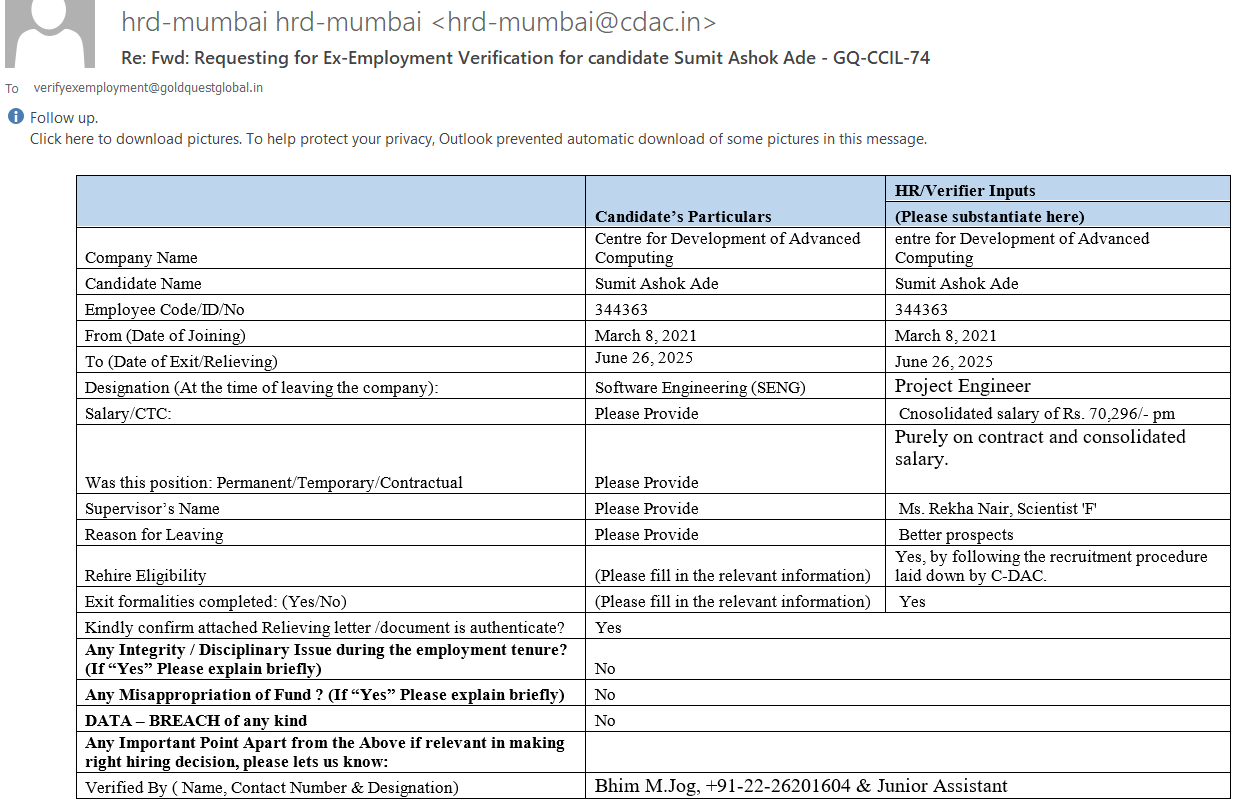Screen dimensions: 1235x807
Task: Click the Salary/CTC: row label
Action: click(128, 413)
